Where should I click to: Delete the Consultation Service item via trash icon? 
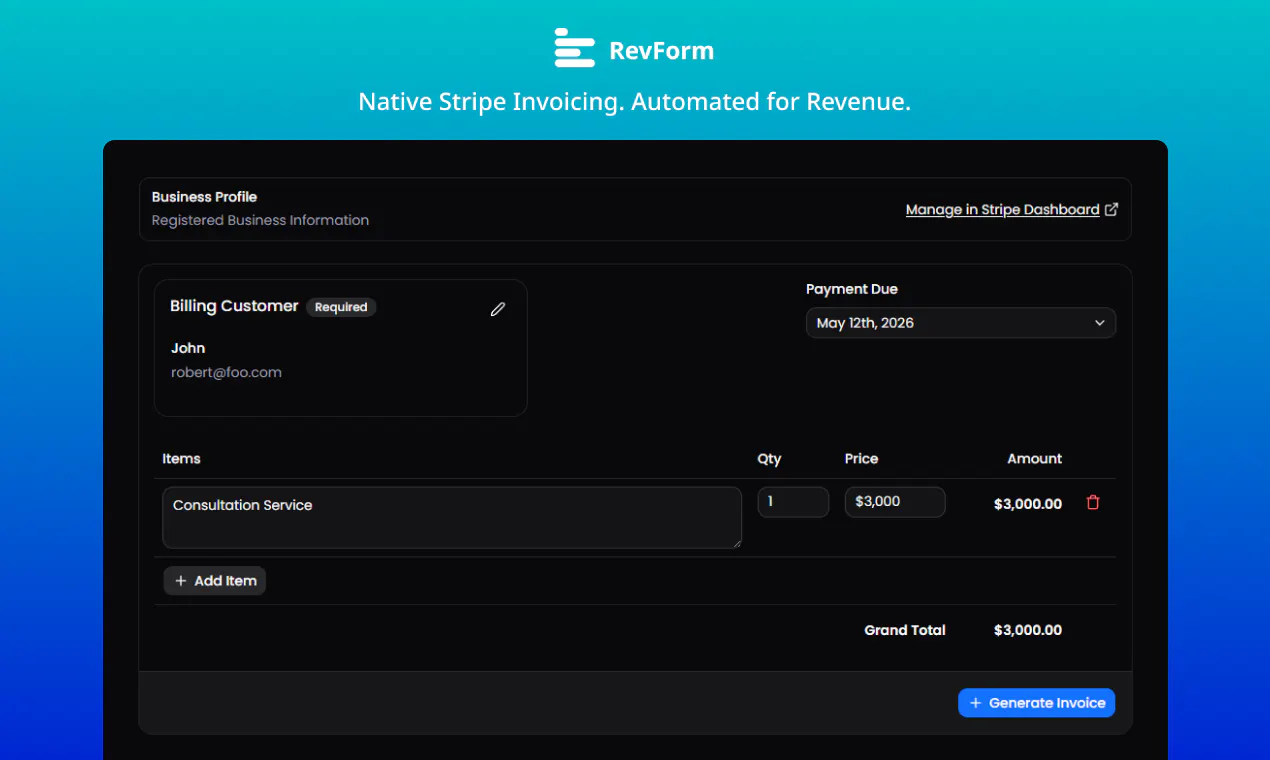[1092, 503]
